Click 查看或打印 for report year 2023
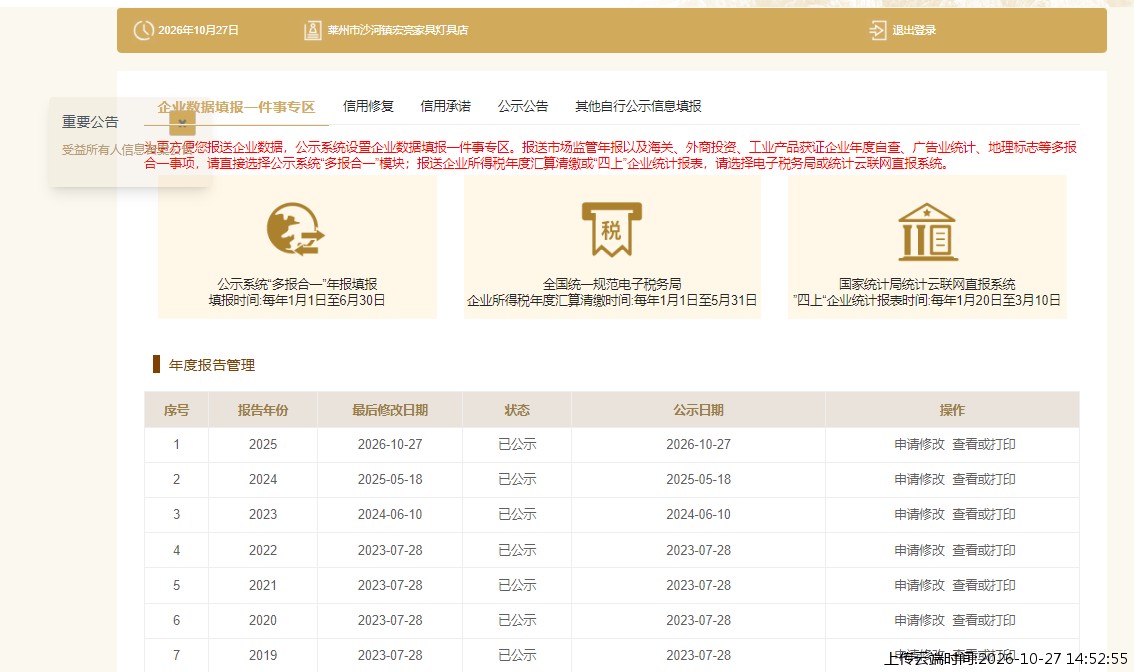This screenshot has width=1134, height=672. [984, 514]
